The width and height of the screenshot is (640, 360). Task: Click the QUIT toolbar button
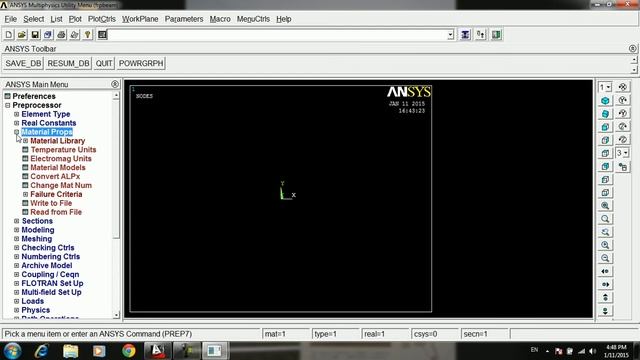point(104,63)
